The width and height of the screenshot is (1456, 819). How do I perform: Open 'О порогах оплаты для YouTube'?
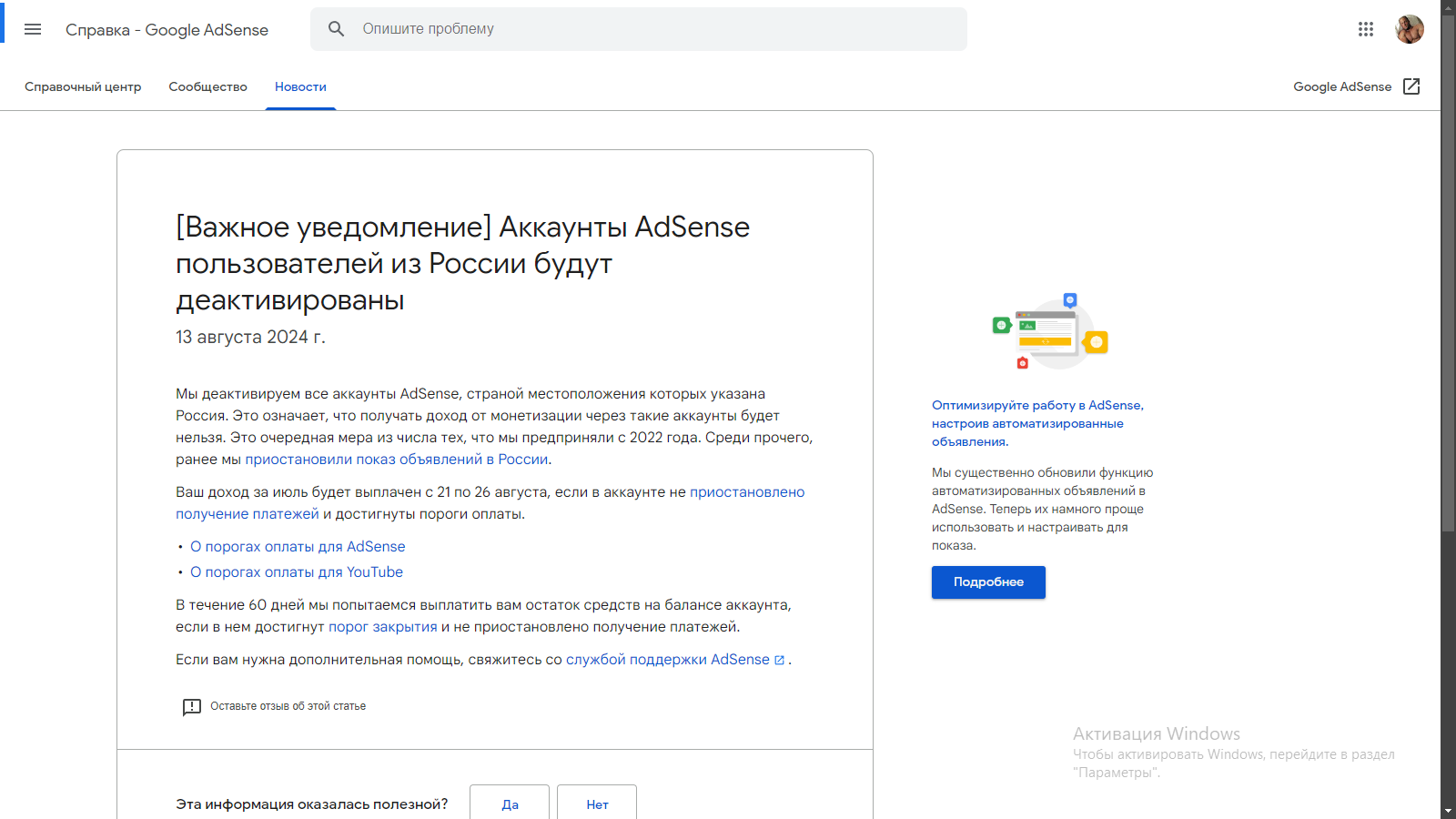click(x=297, y=572)
